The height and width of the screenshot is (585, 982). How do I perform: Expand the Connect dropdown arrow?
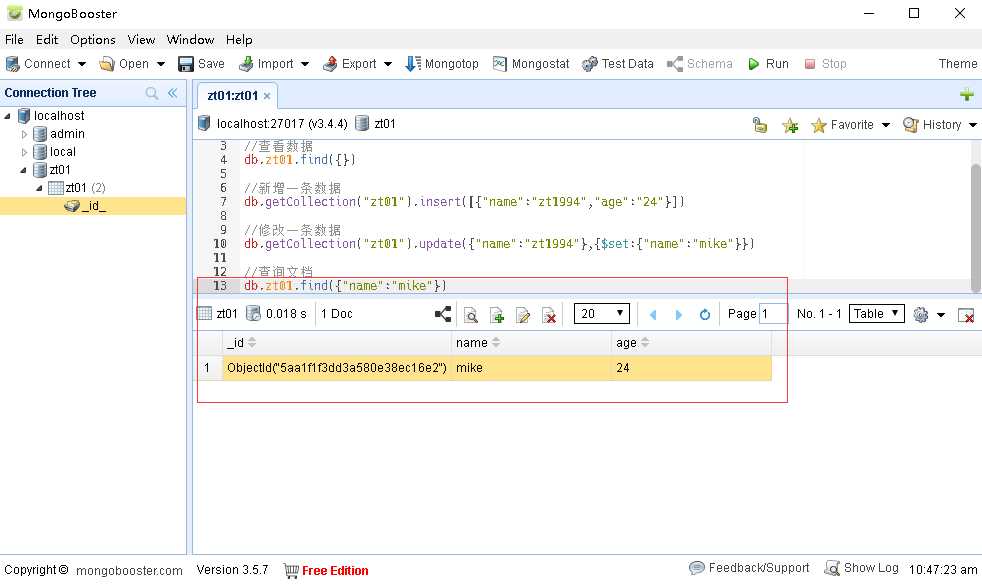coord(81,64)
